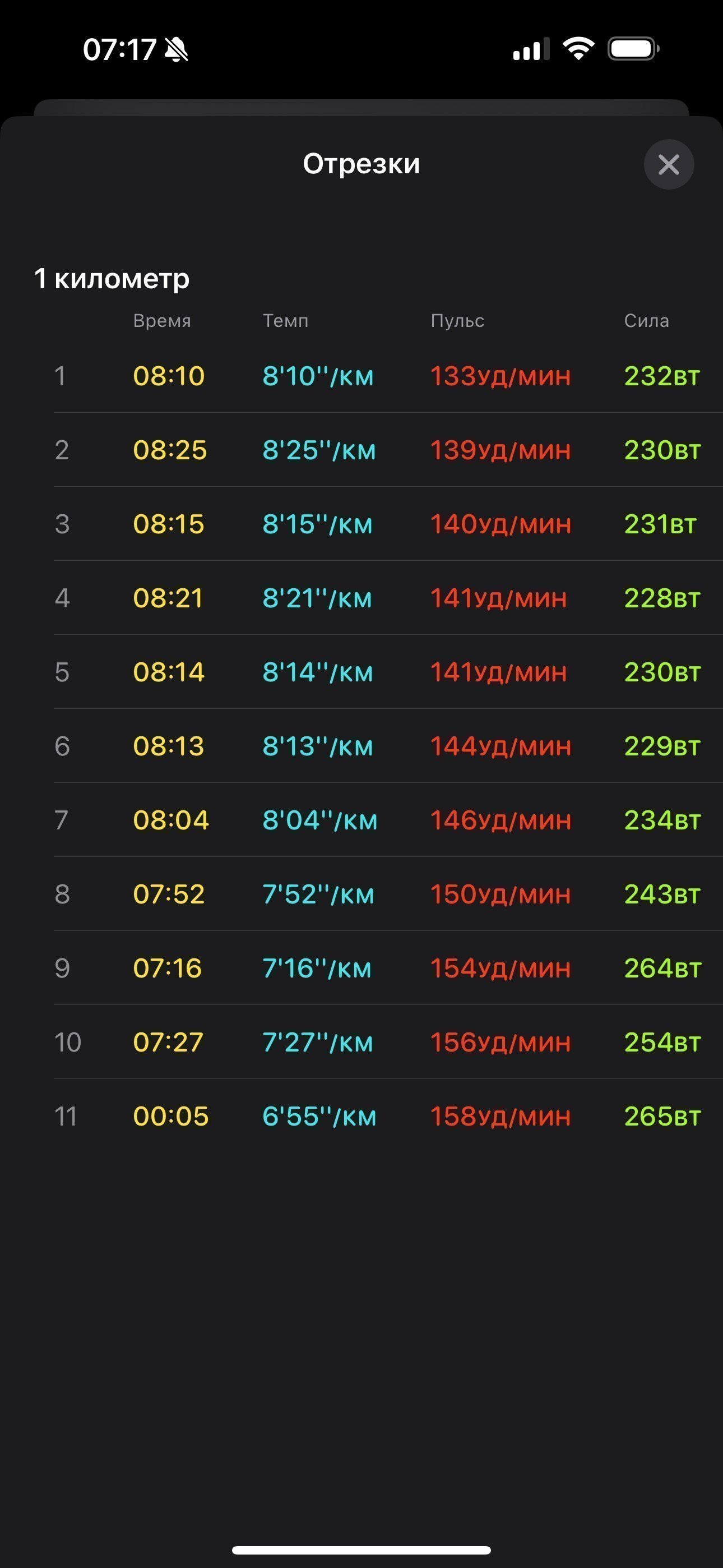
Task: Close the Отрезки splits sheet
Action: tap(669, 164)
